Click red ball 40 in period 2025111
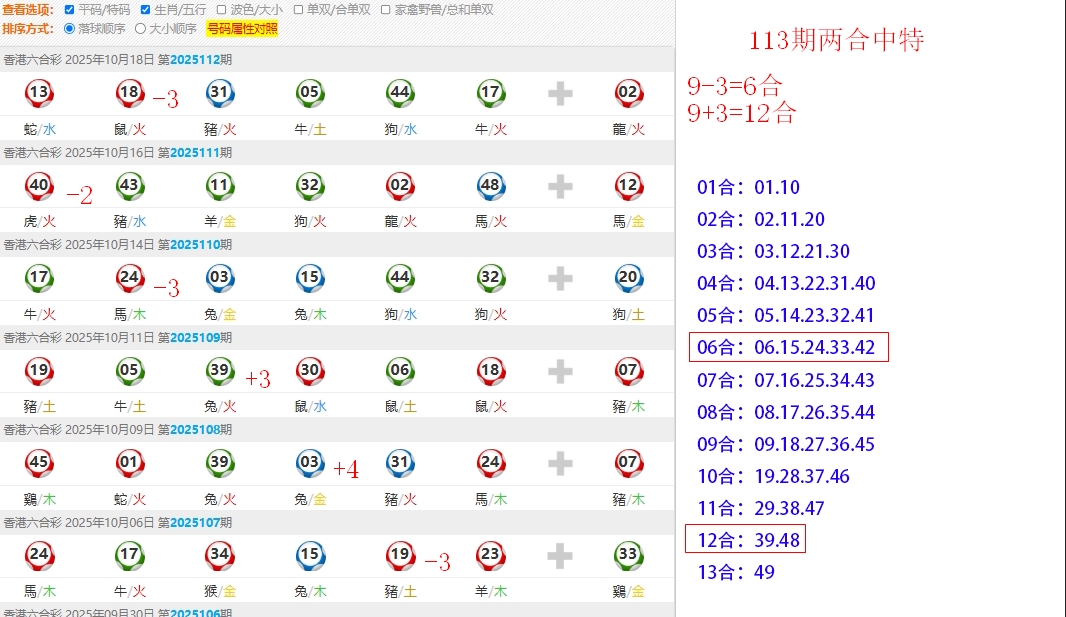 pos(39,186)
